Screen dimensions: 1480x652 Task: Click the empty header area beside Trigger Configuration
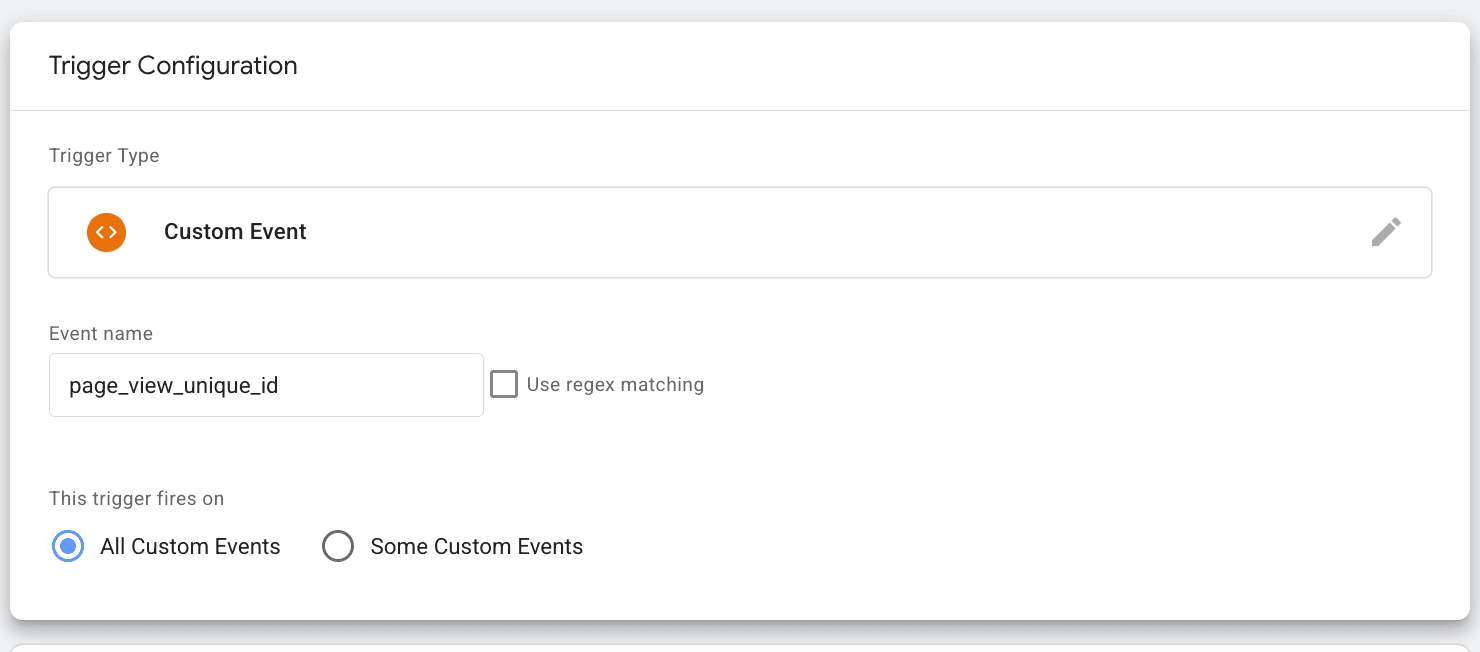850,66
